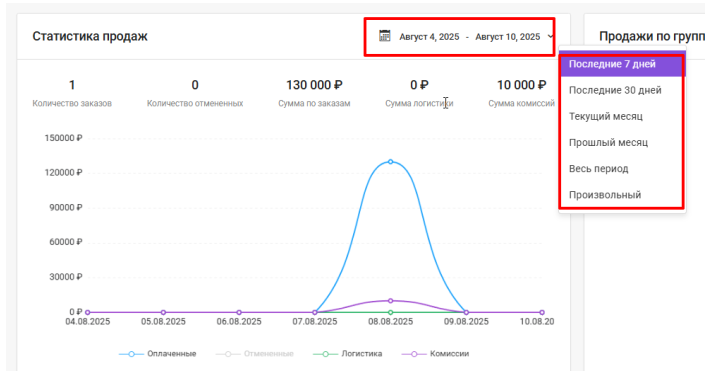Click the '130 000 ₽' orders sum value
Viewport: 715px width, 392px height.
314,85
